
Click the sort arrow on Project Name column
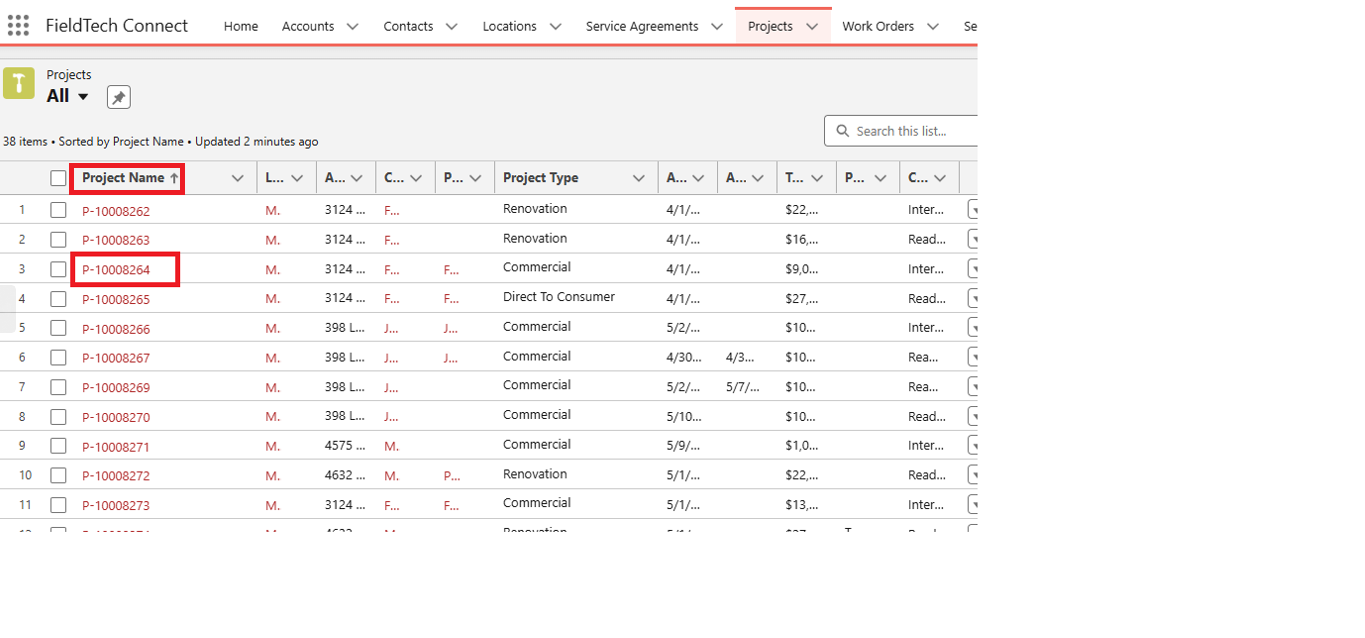pos(174,178)
